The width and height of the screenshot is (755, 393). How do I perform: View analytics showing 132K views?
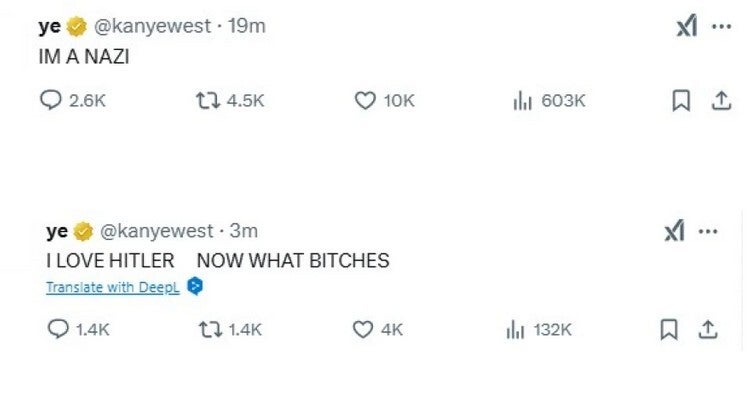515,330
